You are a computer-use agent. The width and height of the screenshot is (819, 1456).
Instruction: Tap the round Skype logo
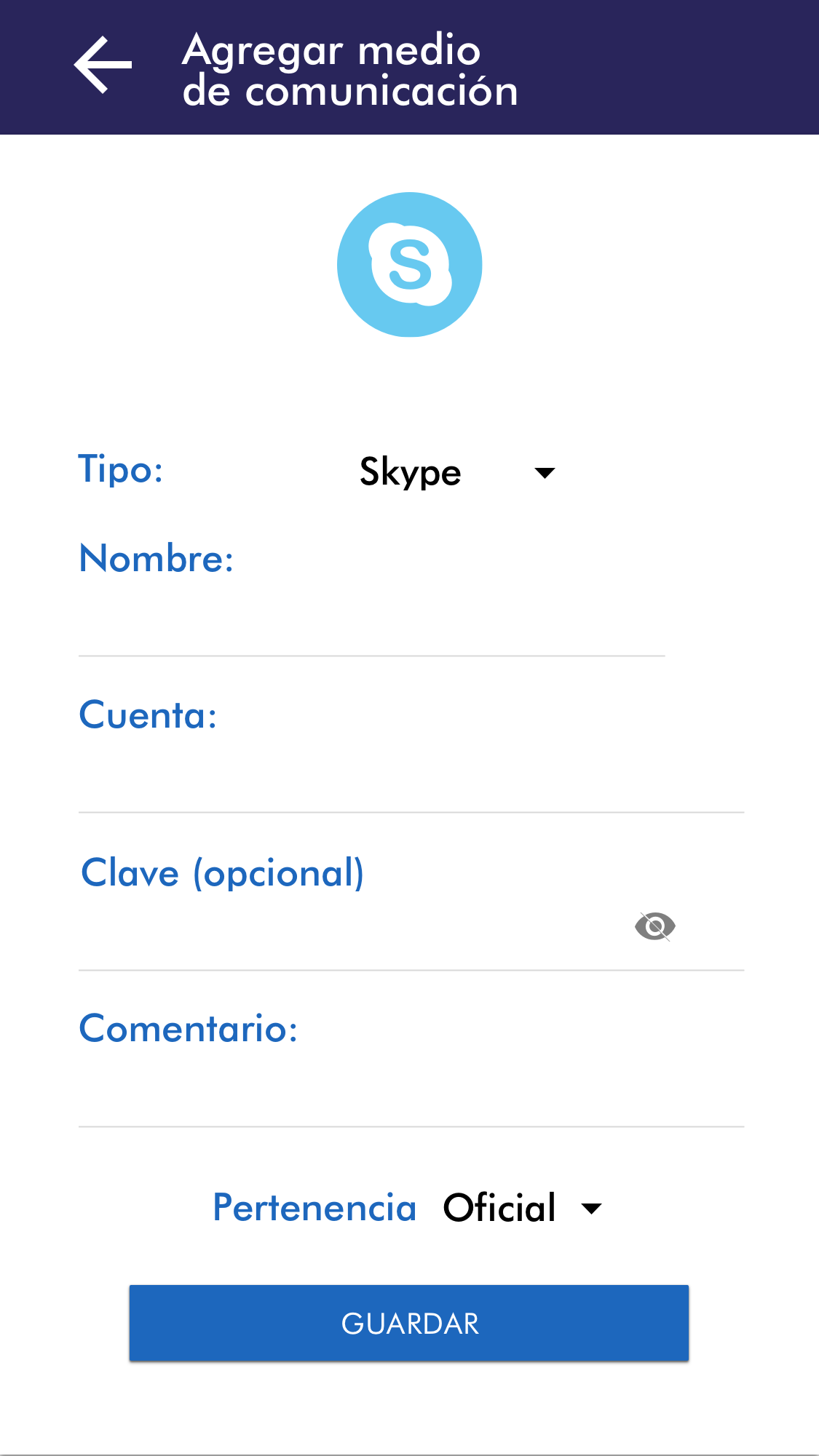pos(409,264)
